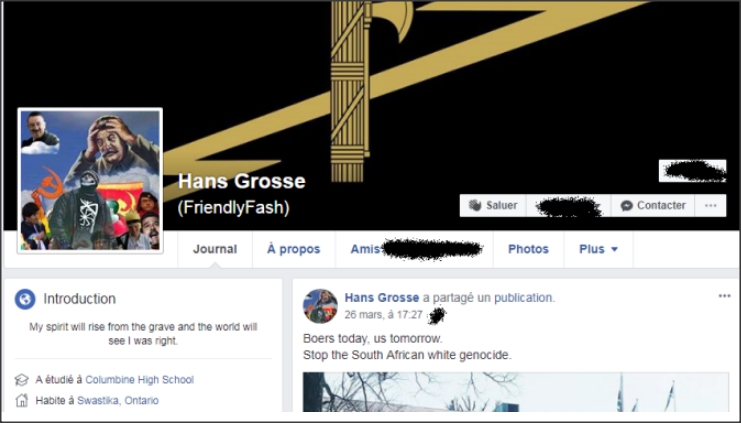The height and width of the screenshot is (423, 741).
Task: Open the post options three-dot menu
Action: pyautogui.click(x=724, y=296)
